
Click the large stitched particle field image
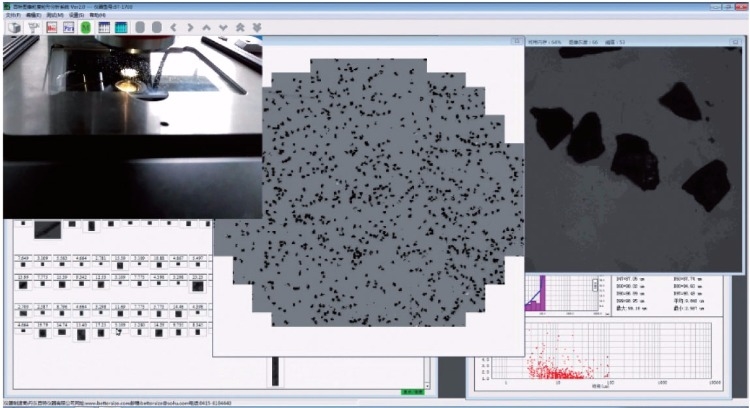tap(370, 200)
